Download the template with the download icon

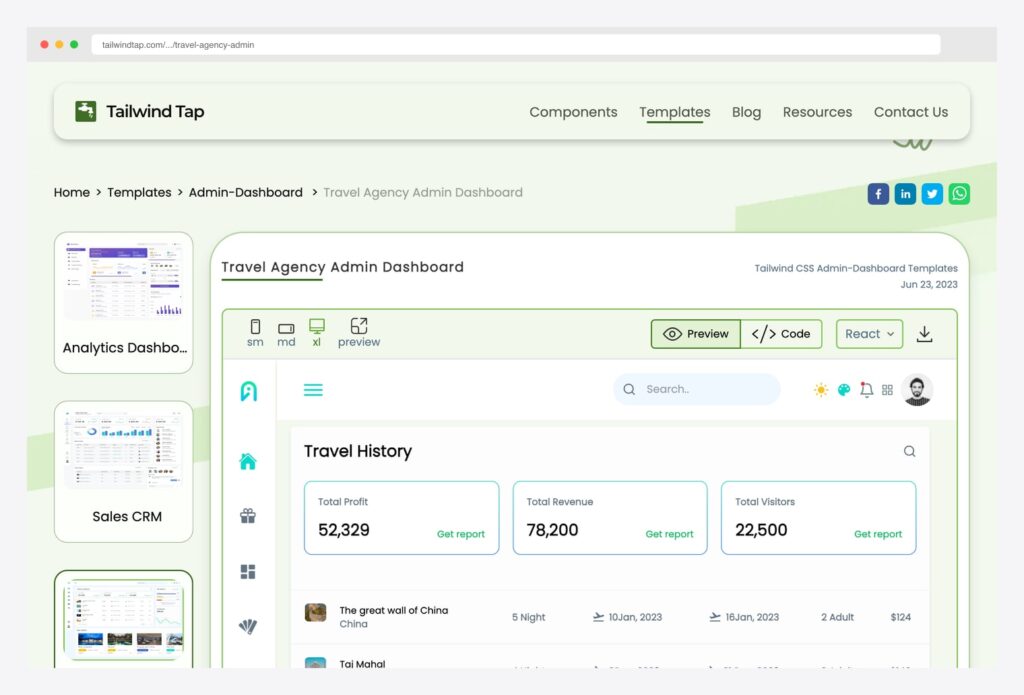924,334
